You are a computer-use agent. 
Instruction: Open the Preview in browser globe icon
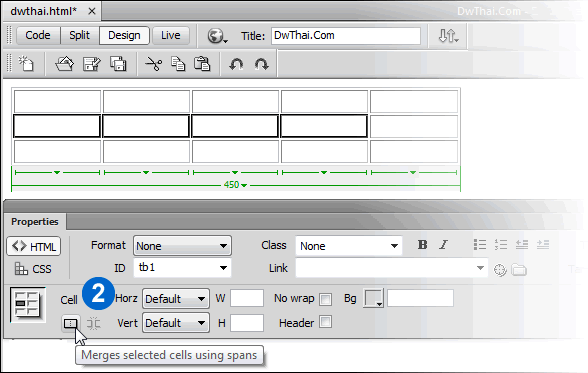217,36
